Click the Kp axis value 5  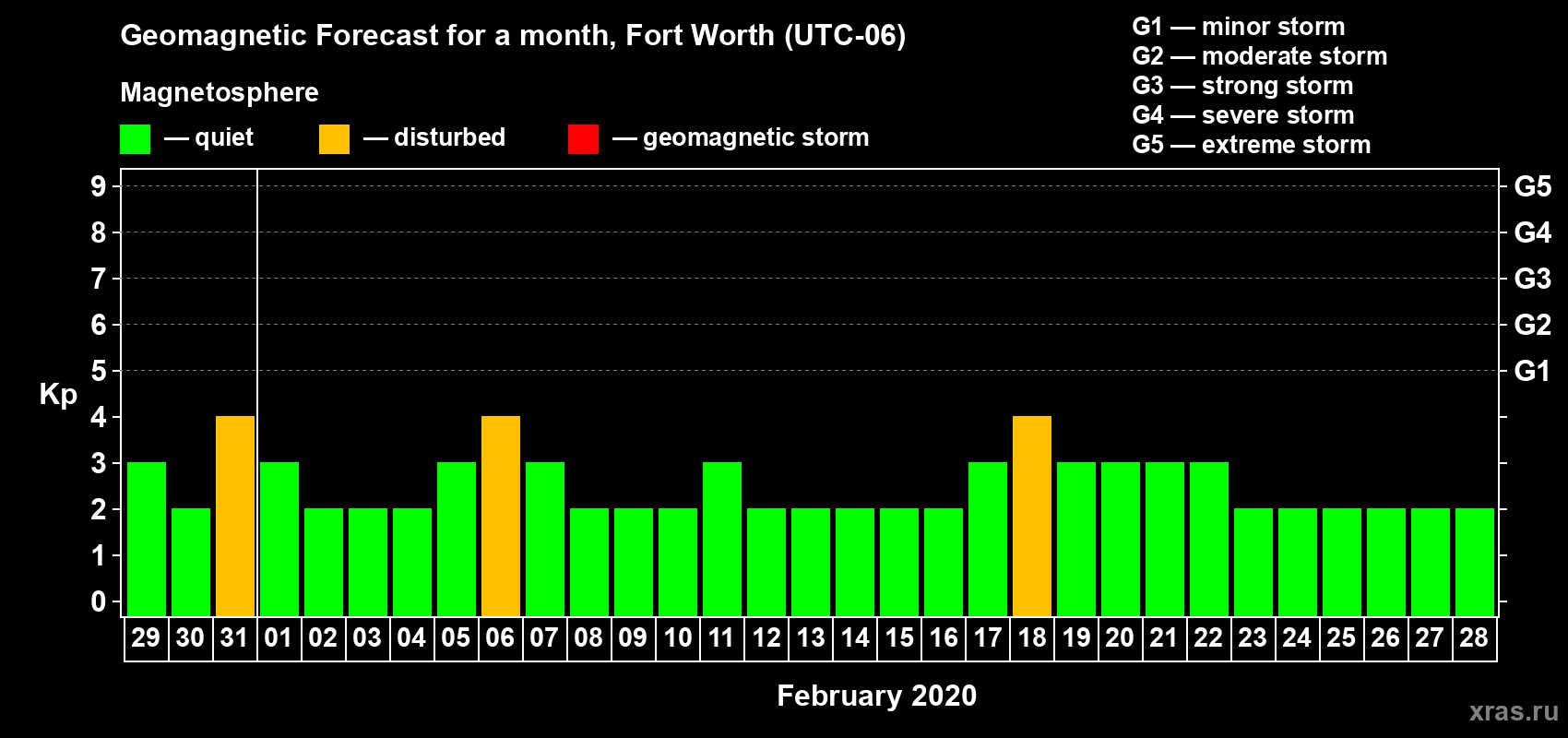click(99, 371)
